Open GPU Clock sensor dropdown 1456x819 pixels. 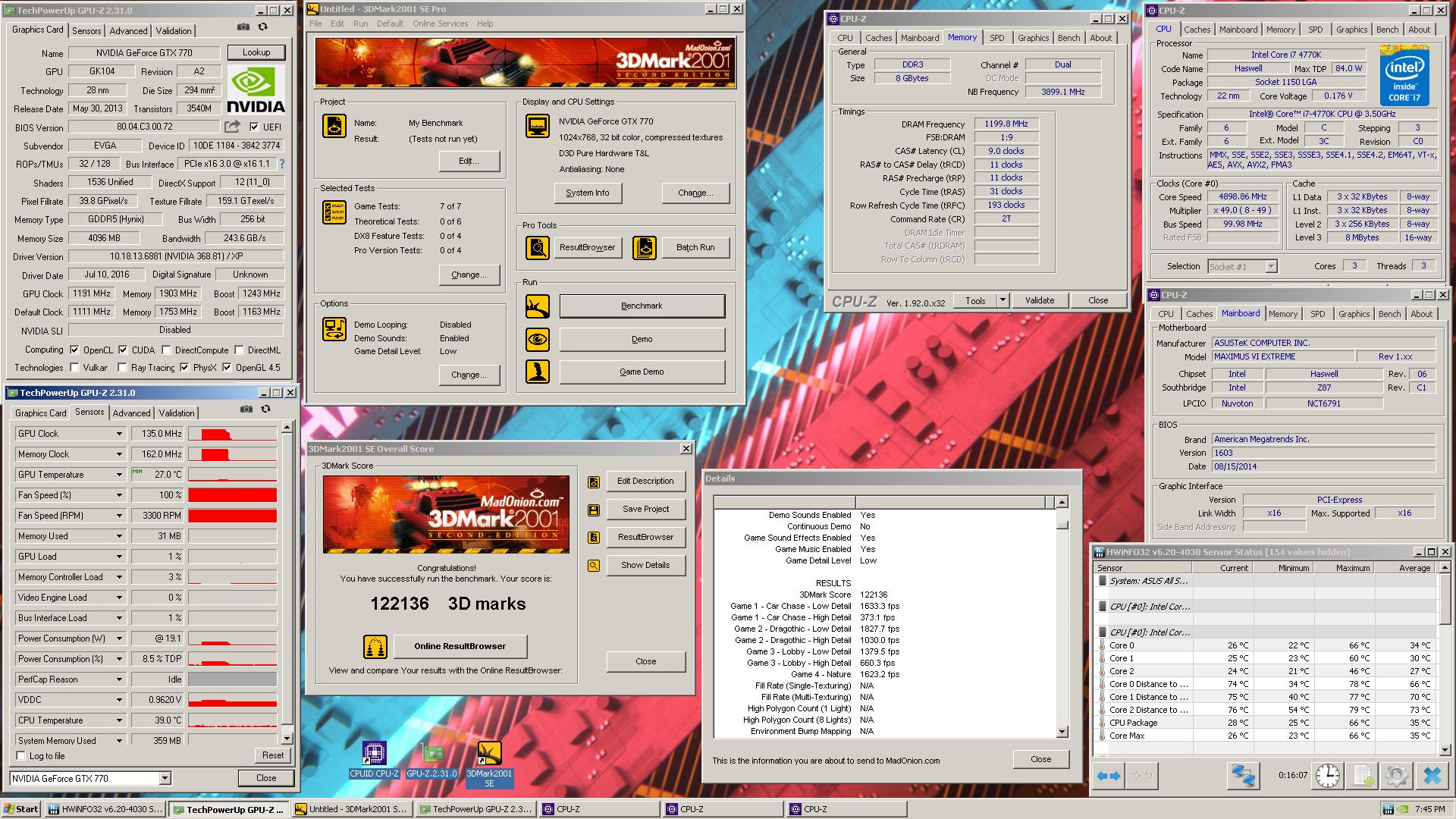click(x=119, y=434)
